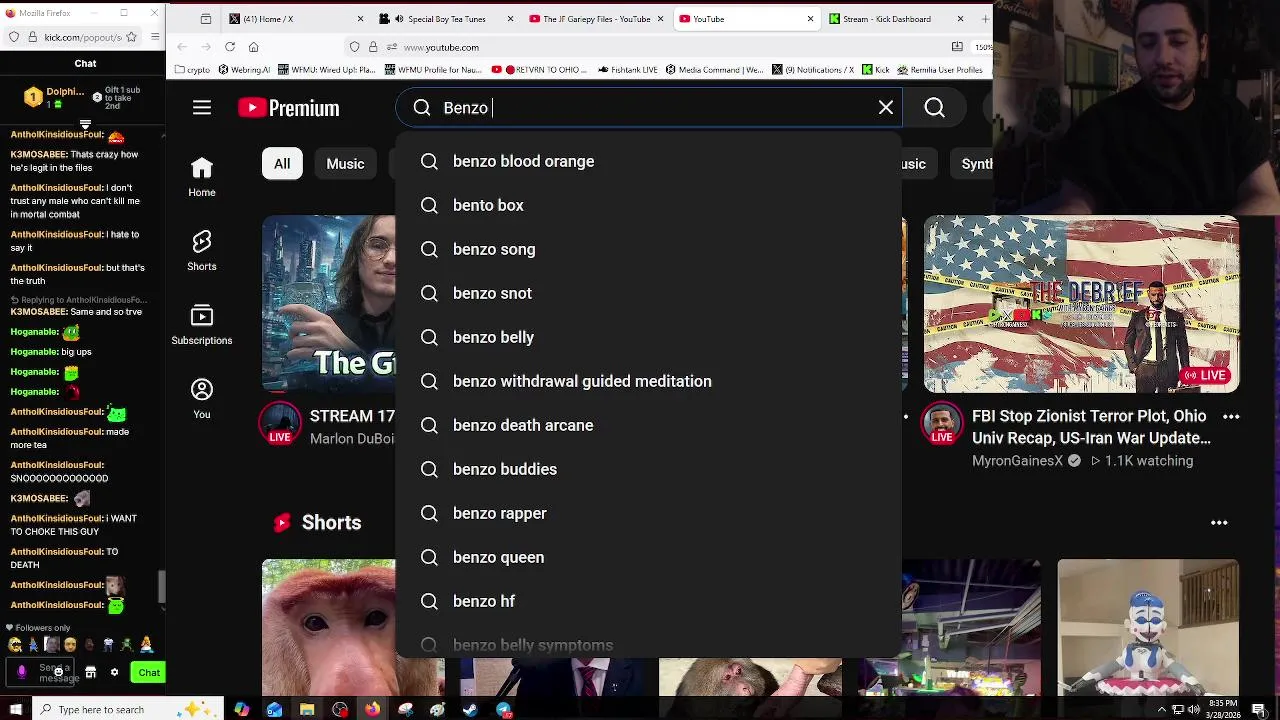Screen dimensions: 1280x720
Task: Open Subscriptions in the YouTube sidebar
Action: pos(202,325)
